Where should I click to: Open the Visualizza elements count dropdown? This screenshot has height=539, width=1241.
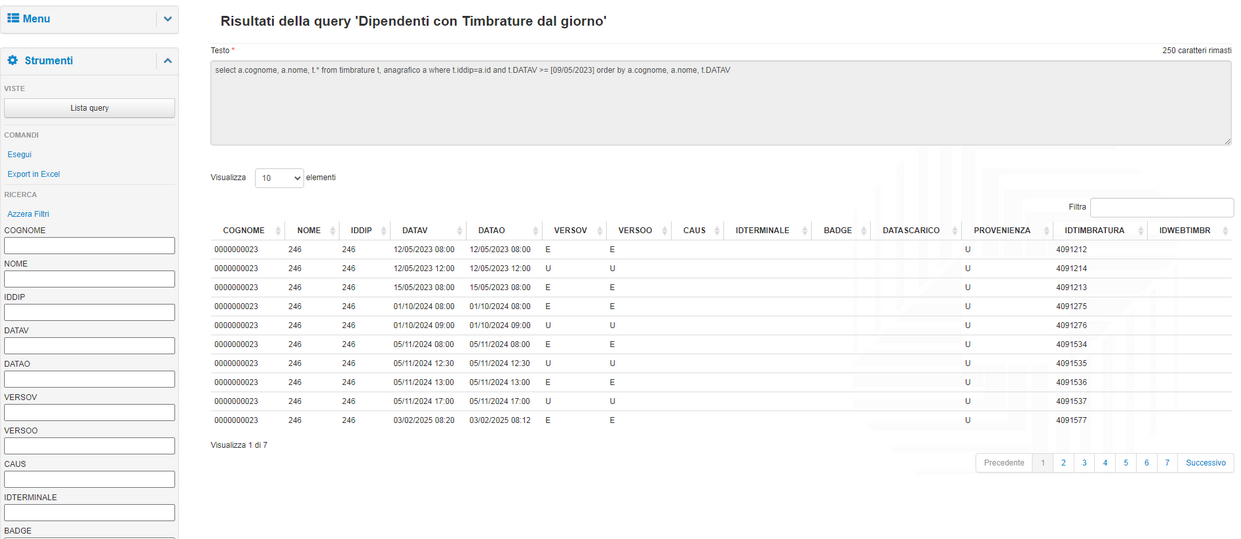[x=279, y=178]
